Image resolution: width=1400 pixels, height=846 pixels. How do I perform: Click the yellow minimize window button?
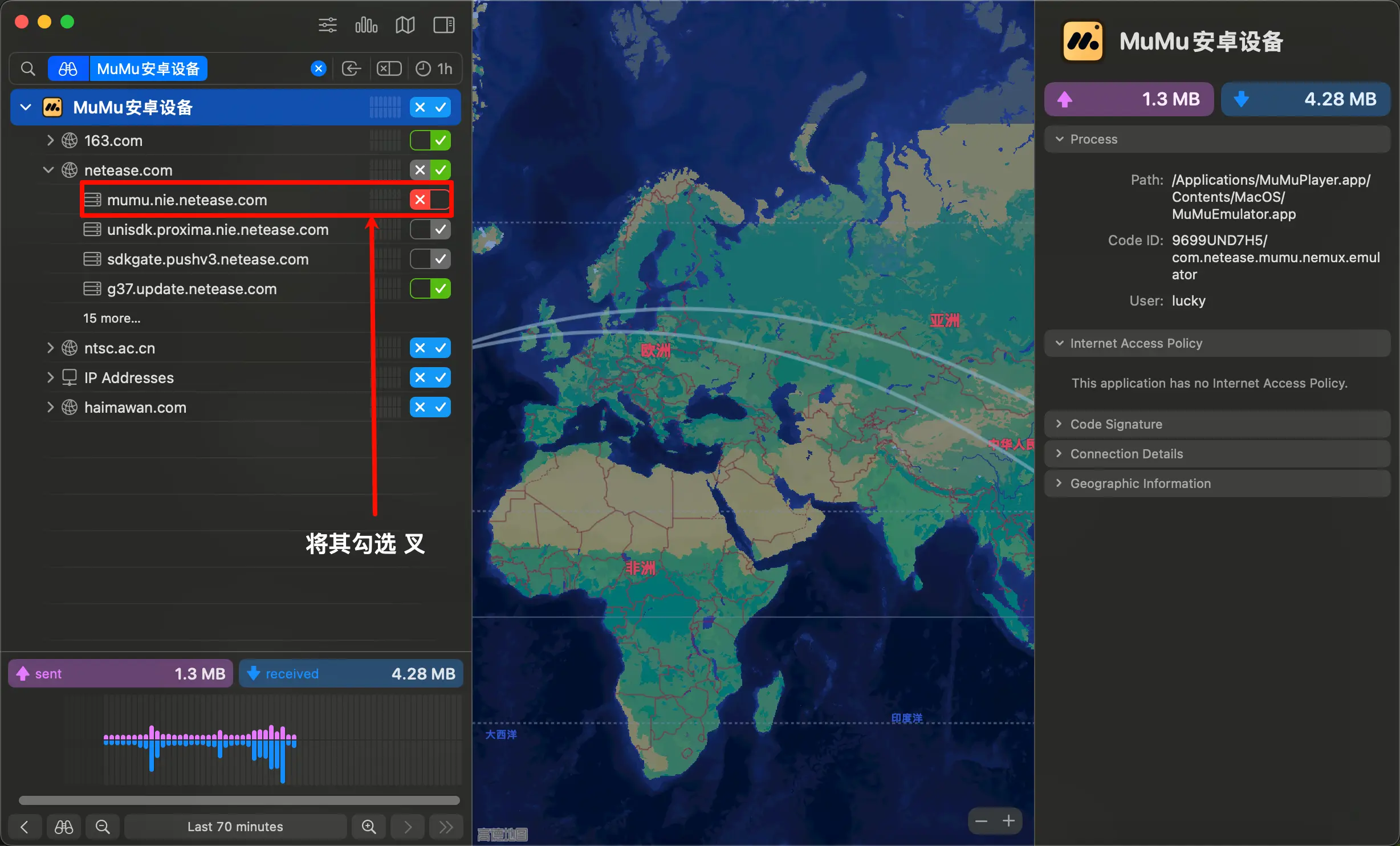point(44,22)
